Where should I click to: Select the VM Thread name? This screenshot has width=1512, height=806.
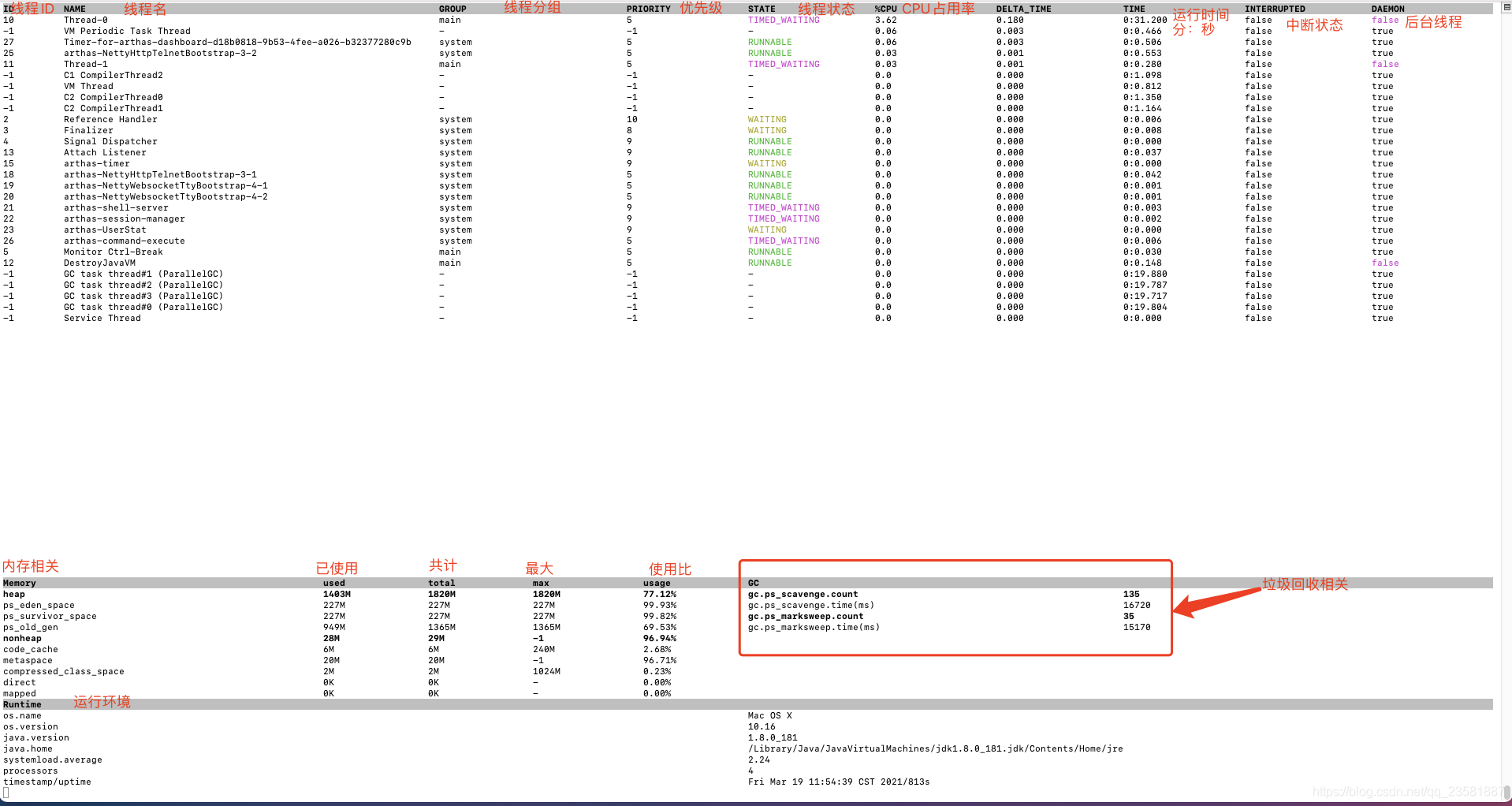click(88, 87)
